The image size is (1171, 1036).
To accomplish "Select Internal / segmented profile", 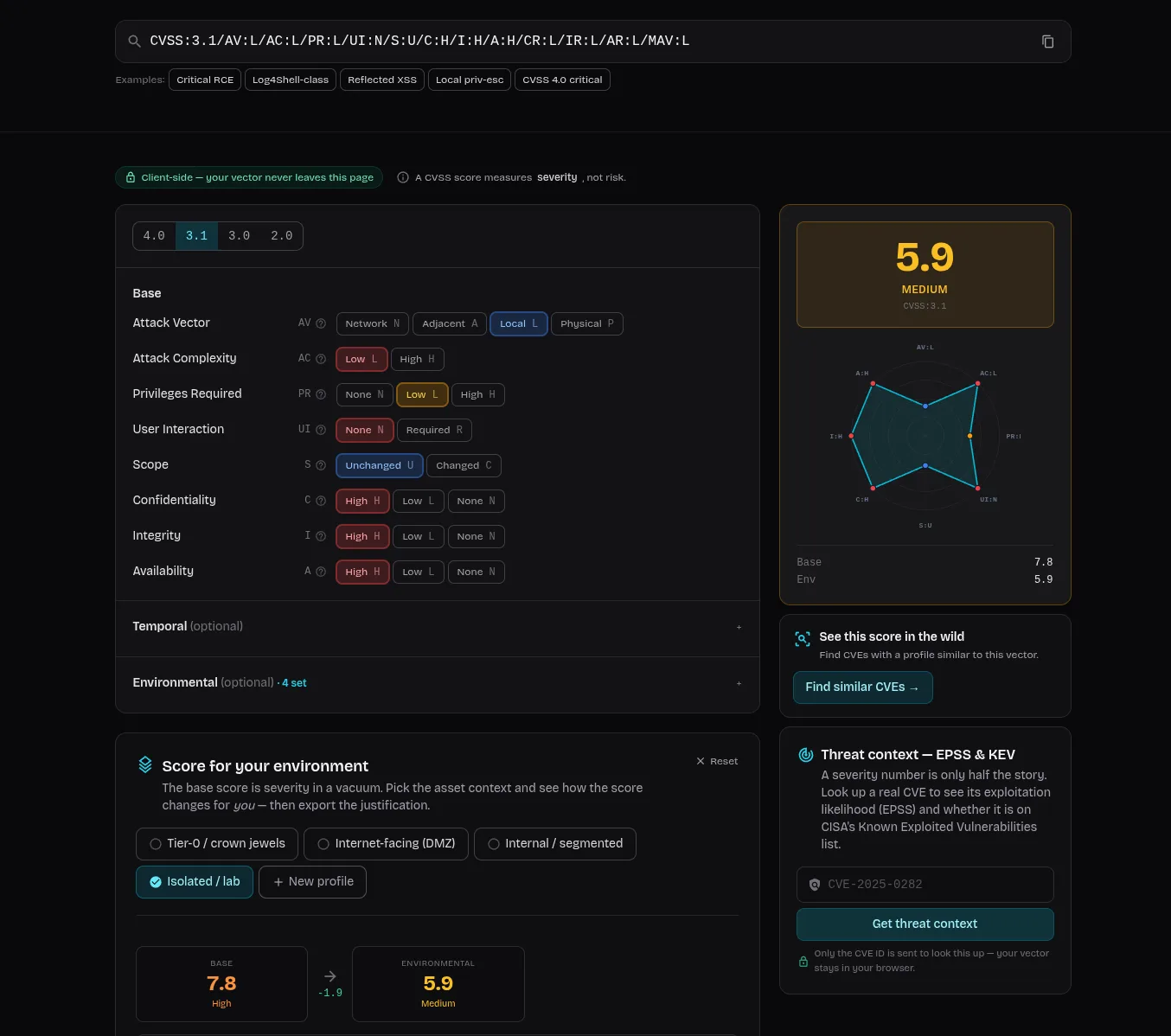I will [x=555, y=844].
